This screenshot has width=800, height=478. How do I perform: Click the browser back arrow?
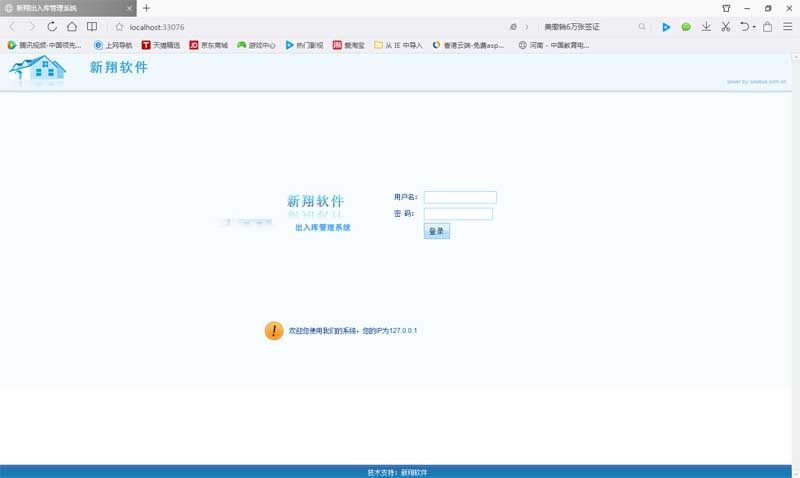pos(12,27)
